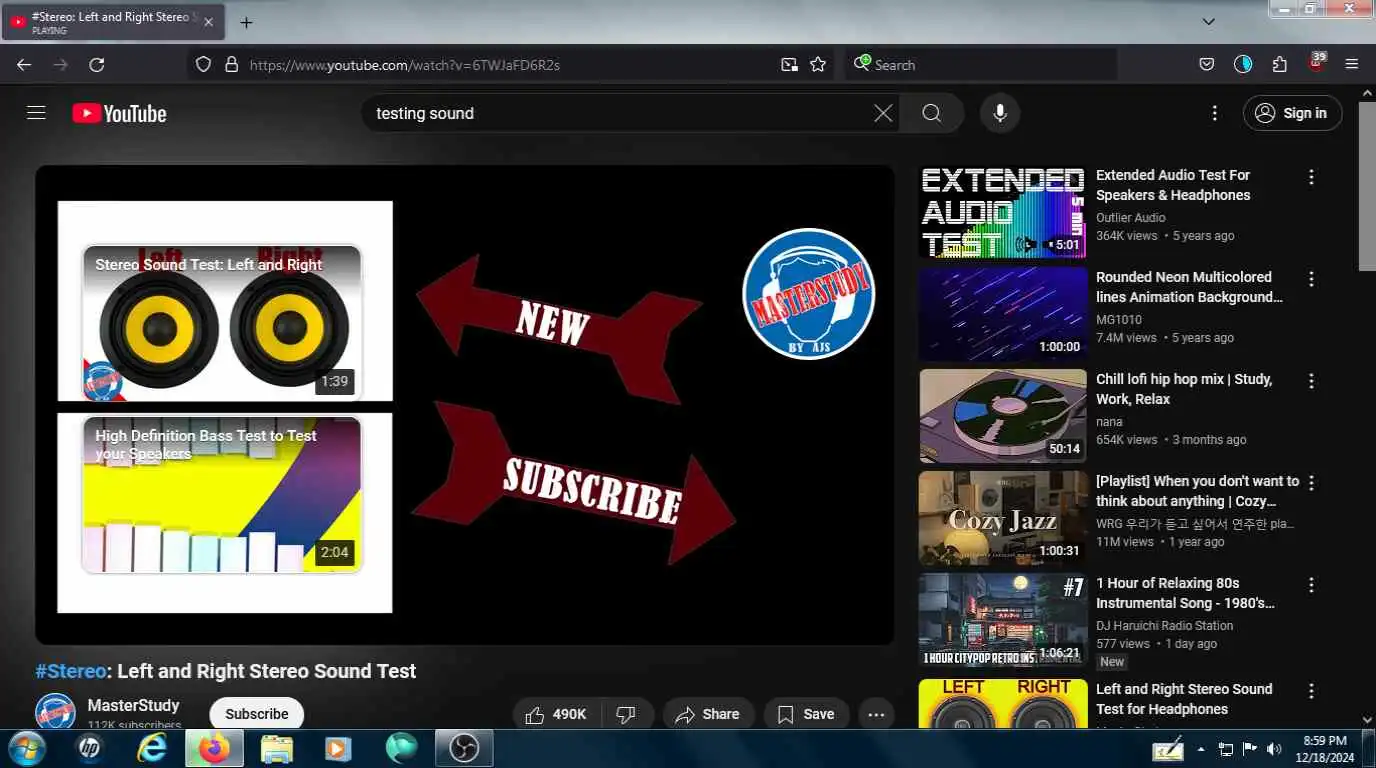Screen dimensions: 1376x768
Task: Click the MasterStudy channel avatar
Action: tap(55, 712)
